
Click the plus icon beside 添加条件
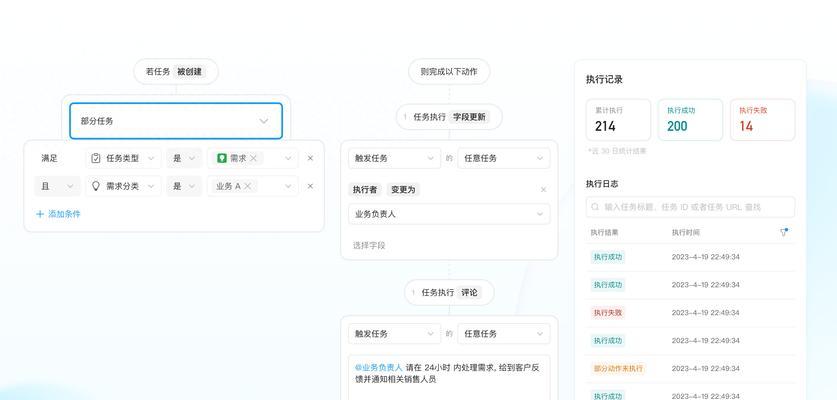click(x=40, y=214)
